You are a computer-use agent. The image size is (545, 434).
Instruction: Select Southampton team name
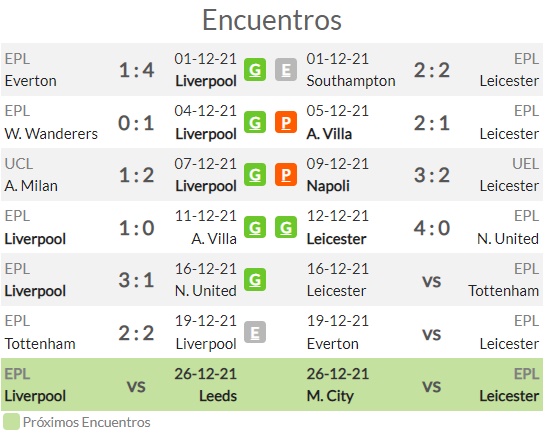click(351, 81)
